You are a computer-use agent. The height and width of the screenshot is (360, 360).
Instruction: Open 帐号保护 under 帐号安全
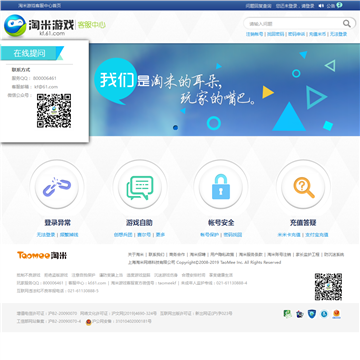[x=209, y=235]
